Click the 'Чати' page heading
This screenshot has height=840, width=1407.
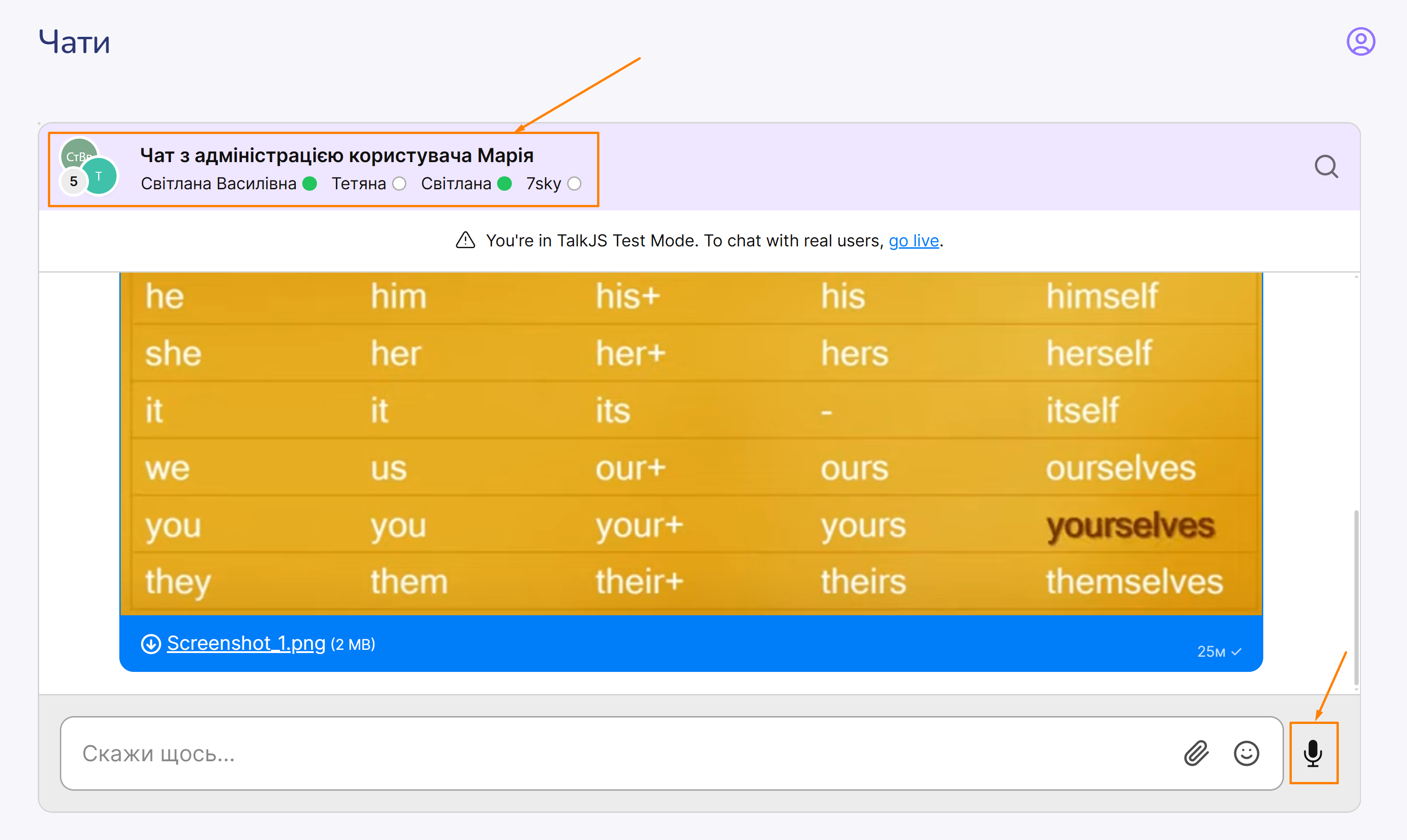point(74,42)
